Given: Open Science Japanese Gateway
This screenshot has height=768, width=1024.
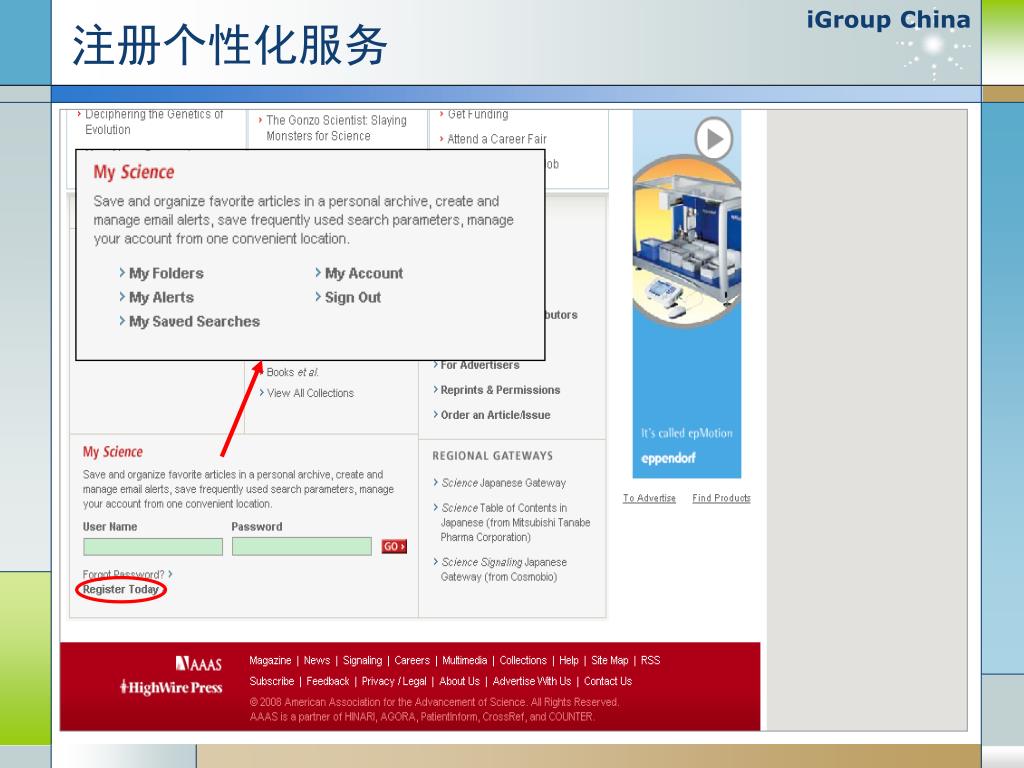Looking at the screenshot, I should [x=504, y=483].
